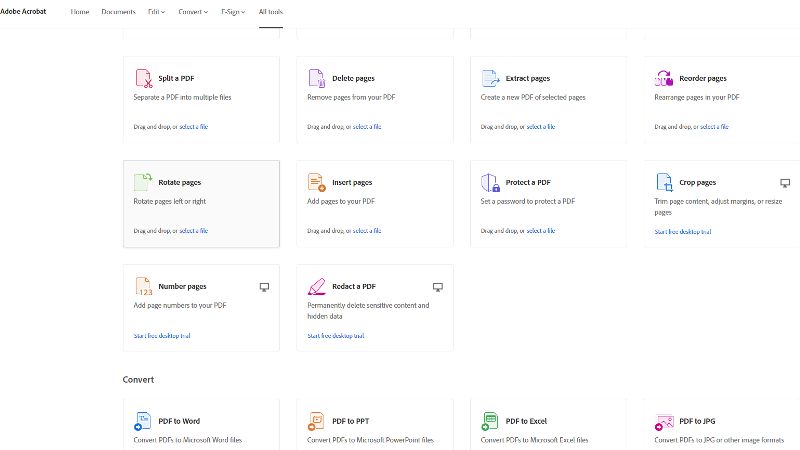Click the PDF to PPT icon
The width and height of the screenshot is (800, 450).
tap(316, 421)
